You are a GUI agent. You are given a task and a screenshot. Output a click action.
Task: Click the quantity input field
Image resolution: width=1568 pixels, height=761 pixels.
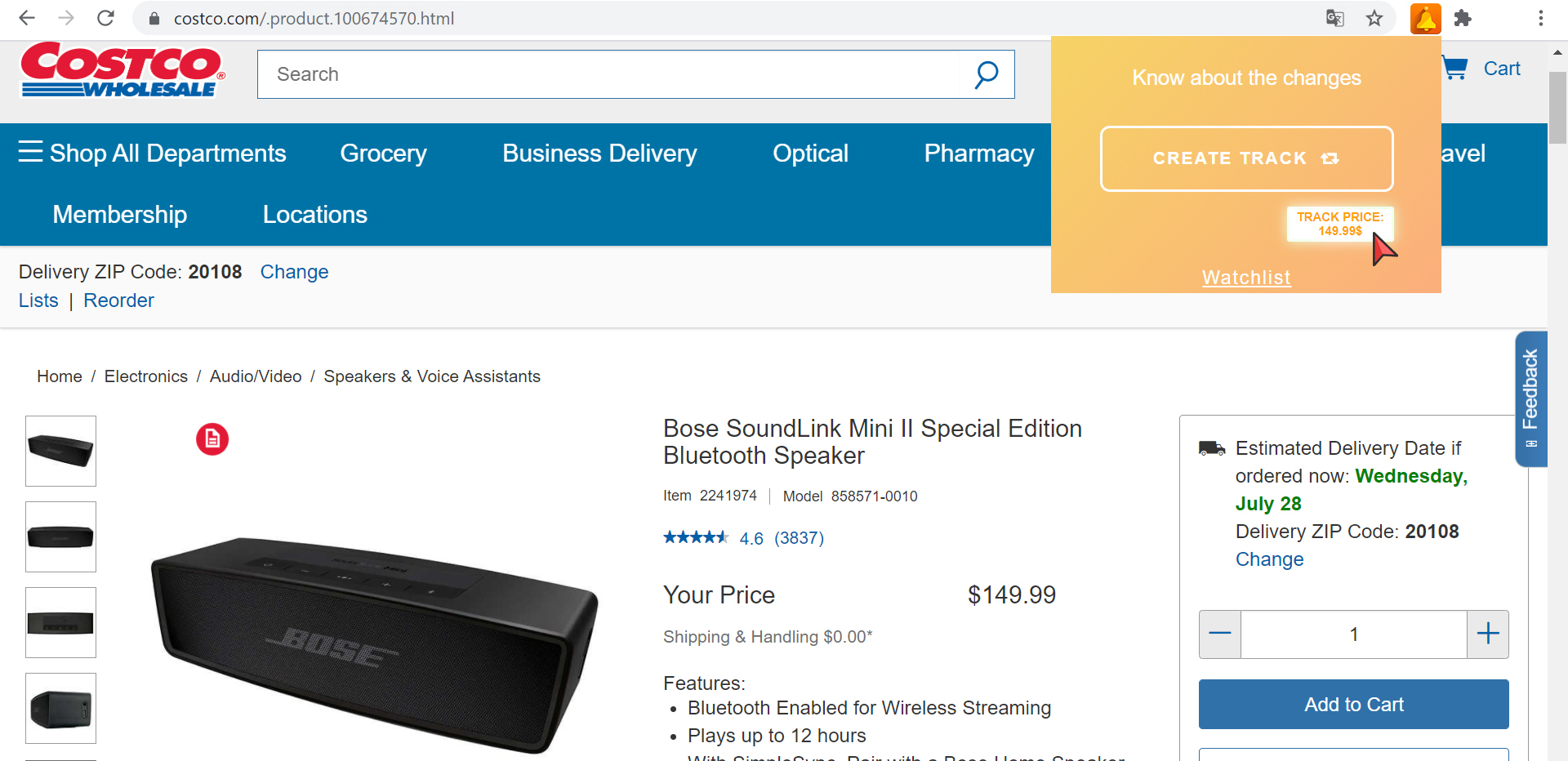point(1354,634)
